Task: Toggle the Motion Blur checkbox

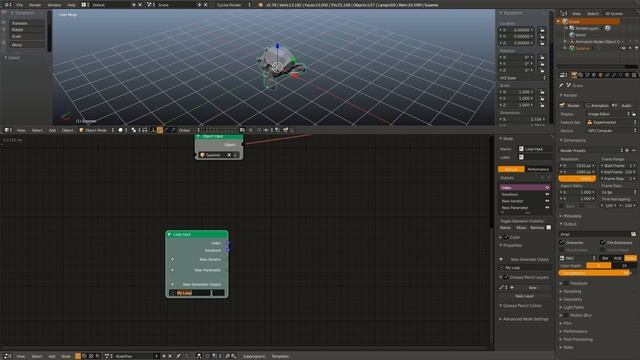Action: click(566, 316)
